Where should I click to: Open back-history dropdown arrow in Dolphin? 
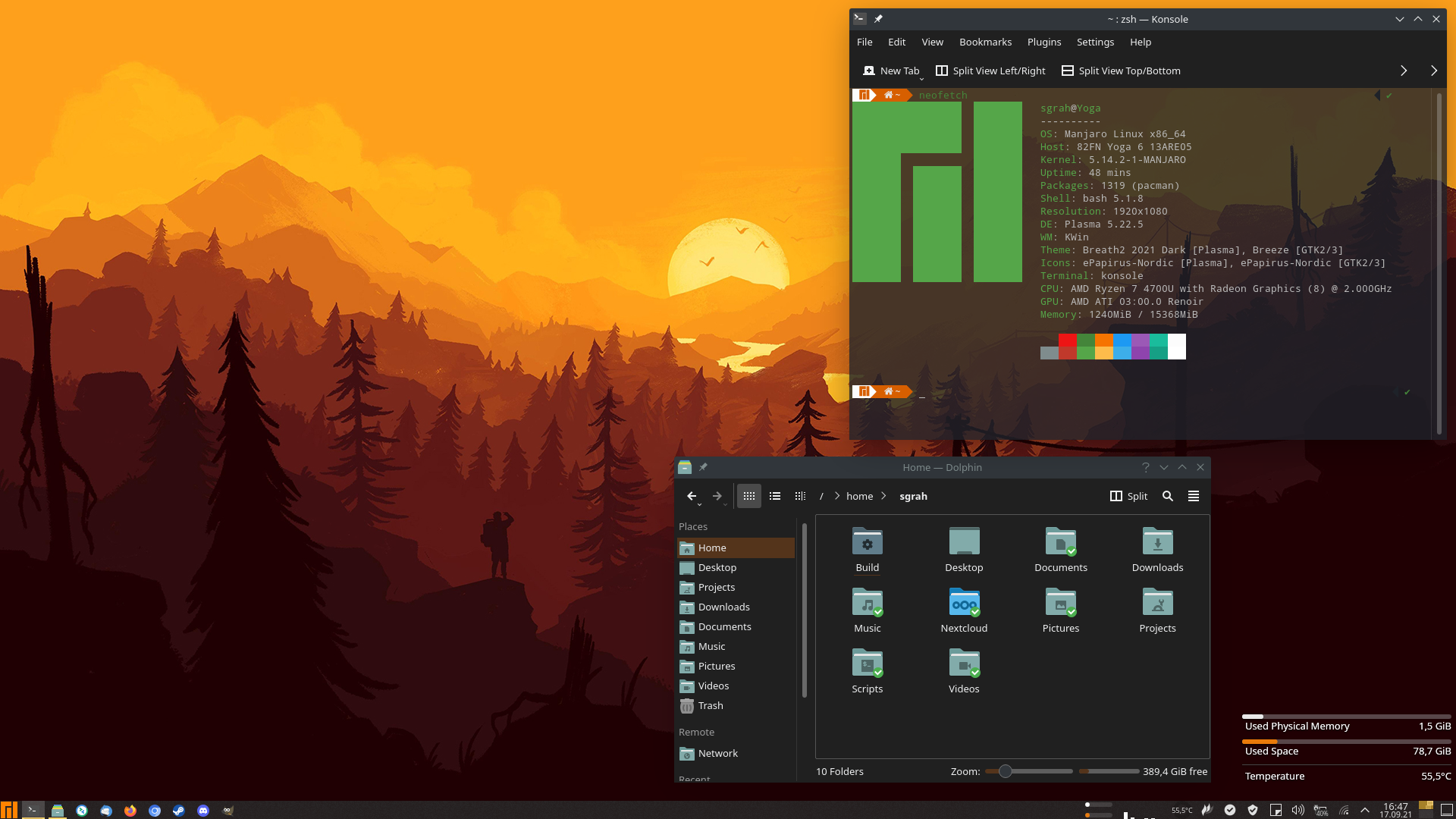pos(700,504)
